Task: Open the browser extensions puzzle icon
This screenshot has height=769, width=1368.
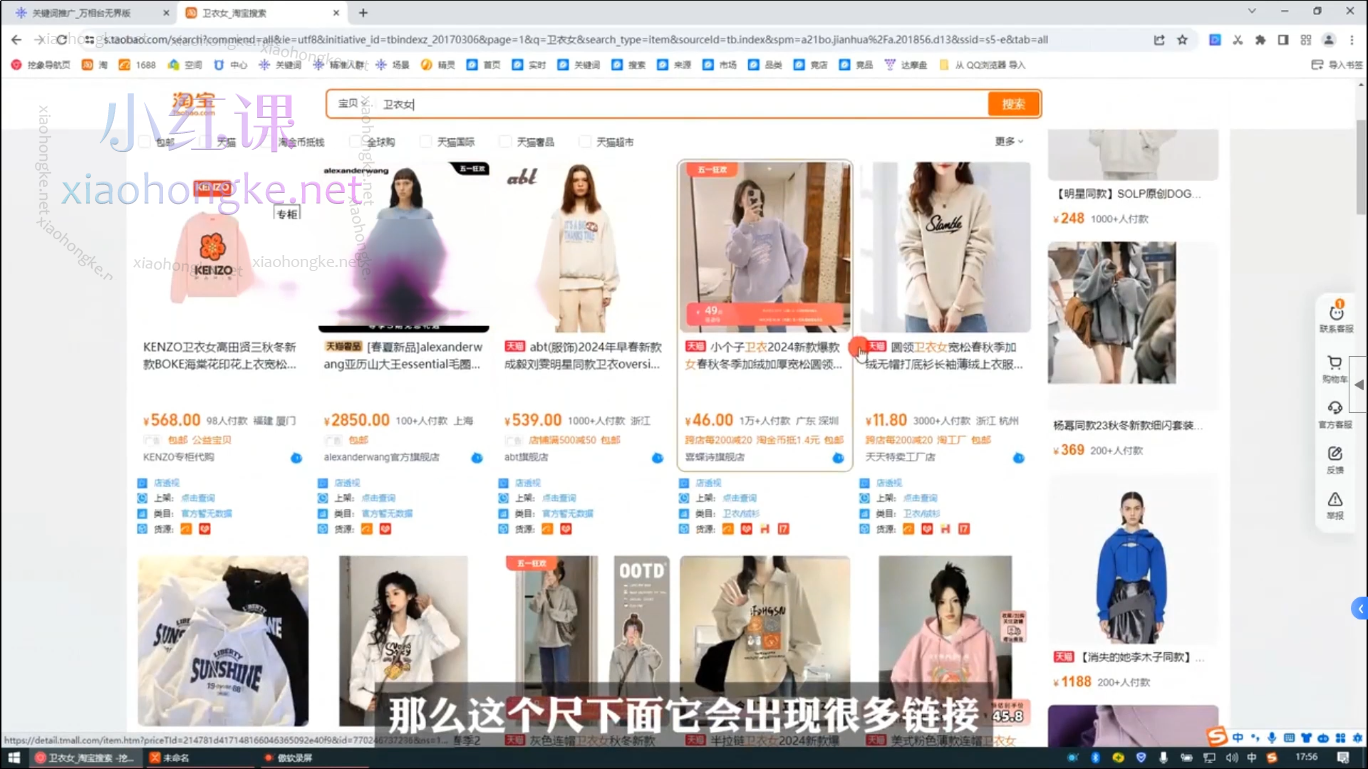Action: click(1260, 40)
